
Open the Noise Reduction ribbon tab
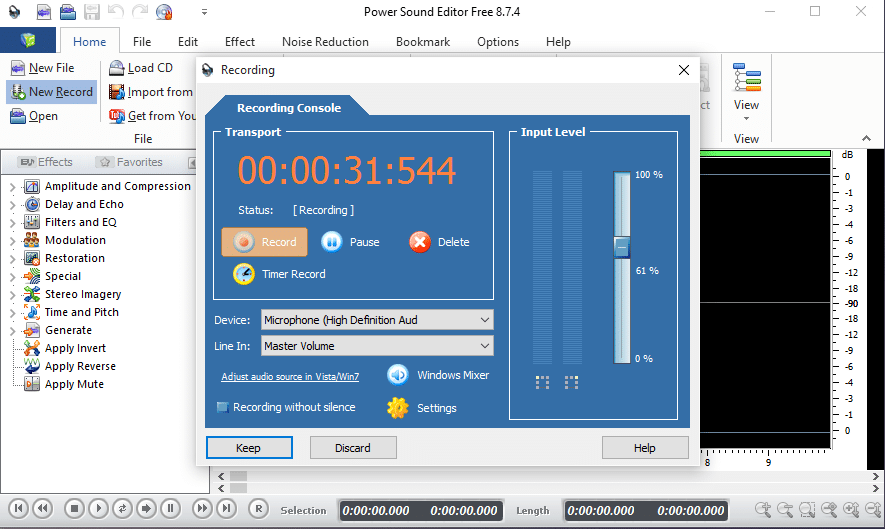[x=325, y=42]
